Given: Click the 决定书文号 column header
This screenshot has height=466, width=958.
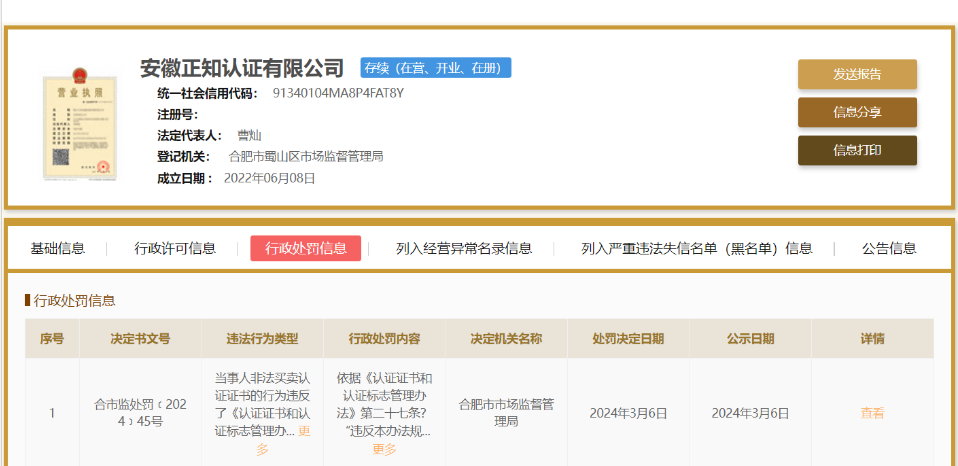Looking at the screenshot, I should (x=140, y=339).
